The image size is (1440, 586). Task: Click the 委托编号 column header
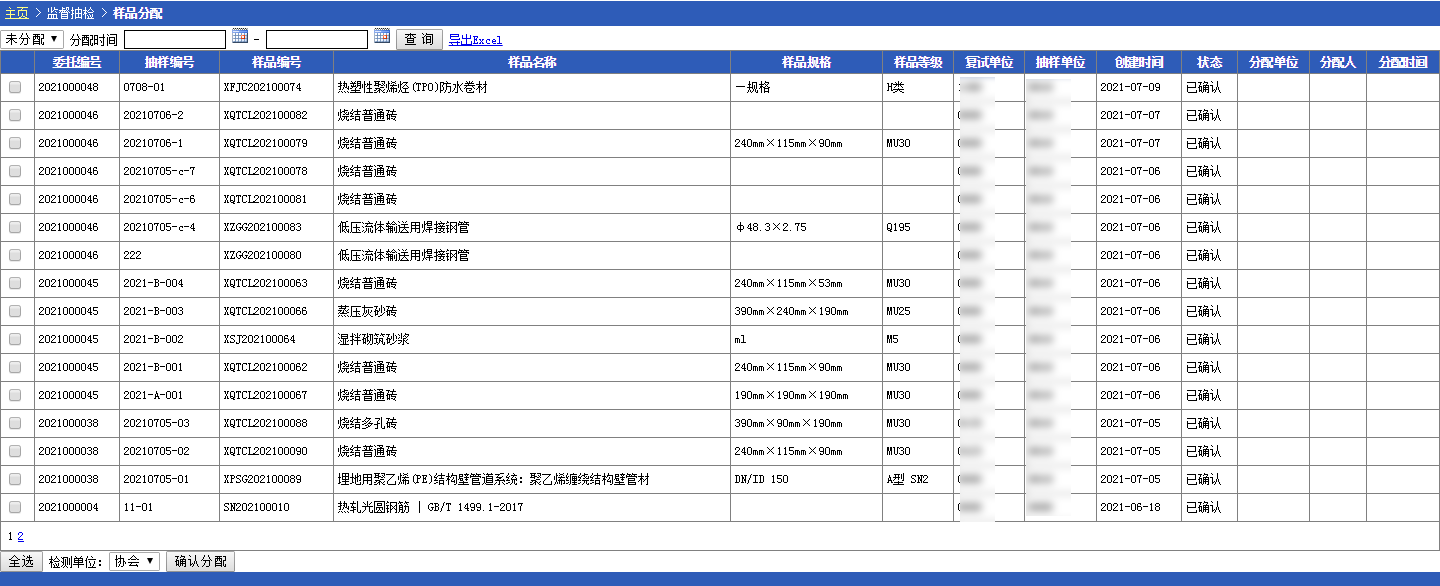point(76,62)
